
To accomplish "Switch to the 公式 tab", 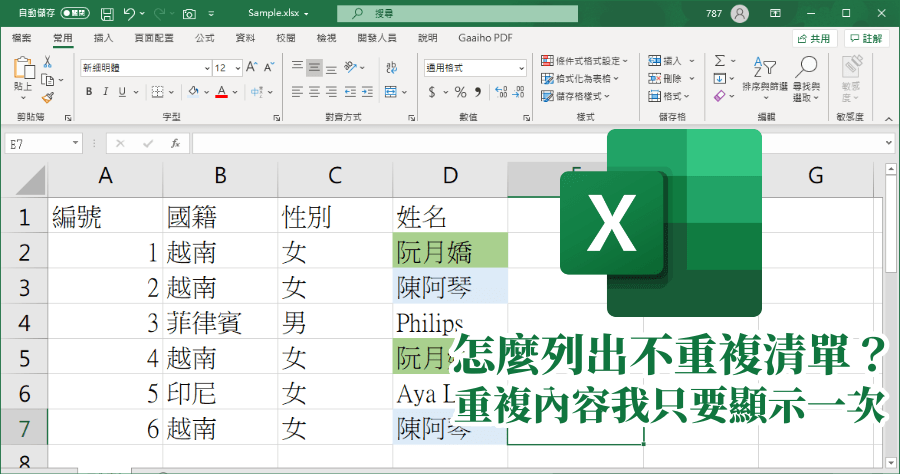I will click(x=204, y=38).
